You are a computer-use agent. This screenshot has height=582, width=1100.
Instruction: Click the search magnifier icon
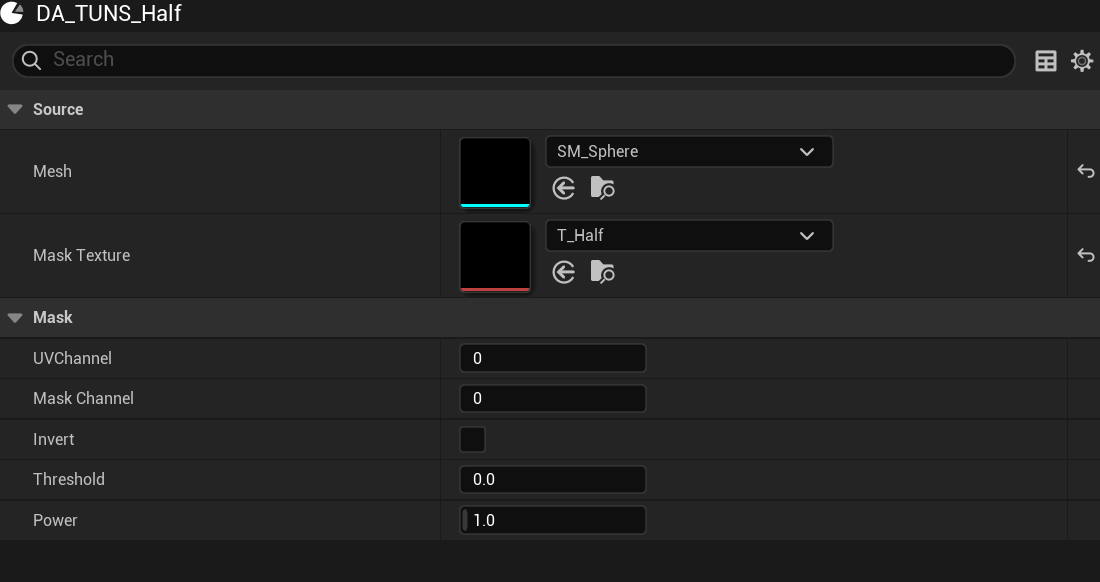point(31,60)
